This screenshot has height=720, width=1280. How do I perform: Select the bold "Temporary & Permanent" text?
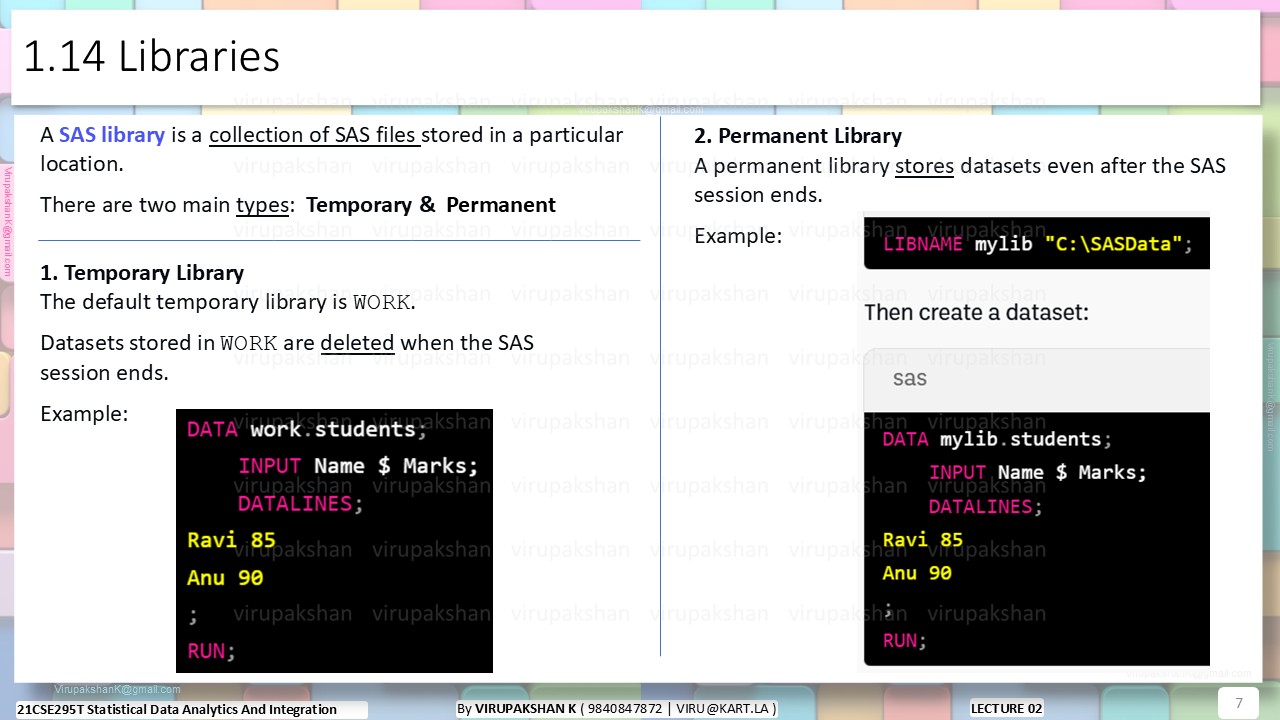pyautogui.click(x=431, y=205)
